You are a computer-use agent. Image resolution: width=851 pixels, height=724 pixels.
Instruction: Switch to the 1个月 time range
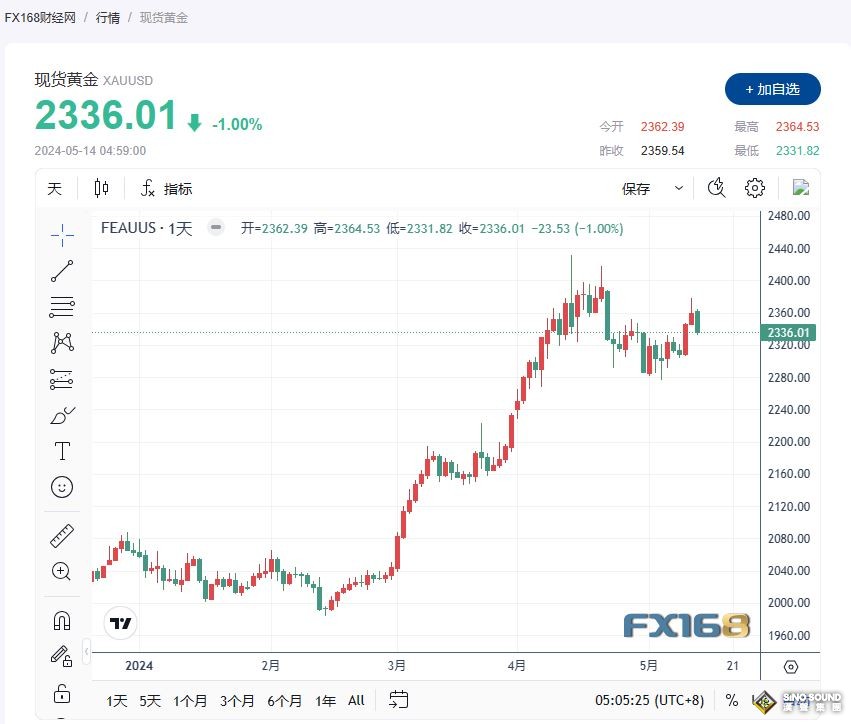pyautogui.click(x=190, y=701)
